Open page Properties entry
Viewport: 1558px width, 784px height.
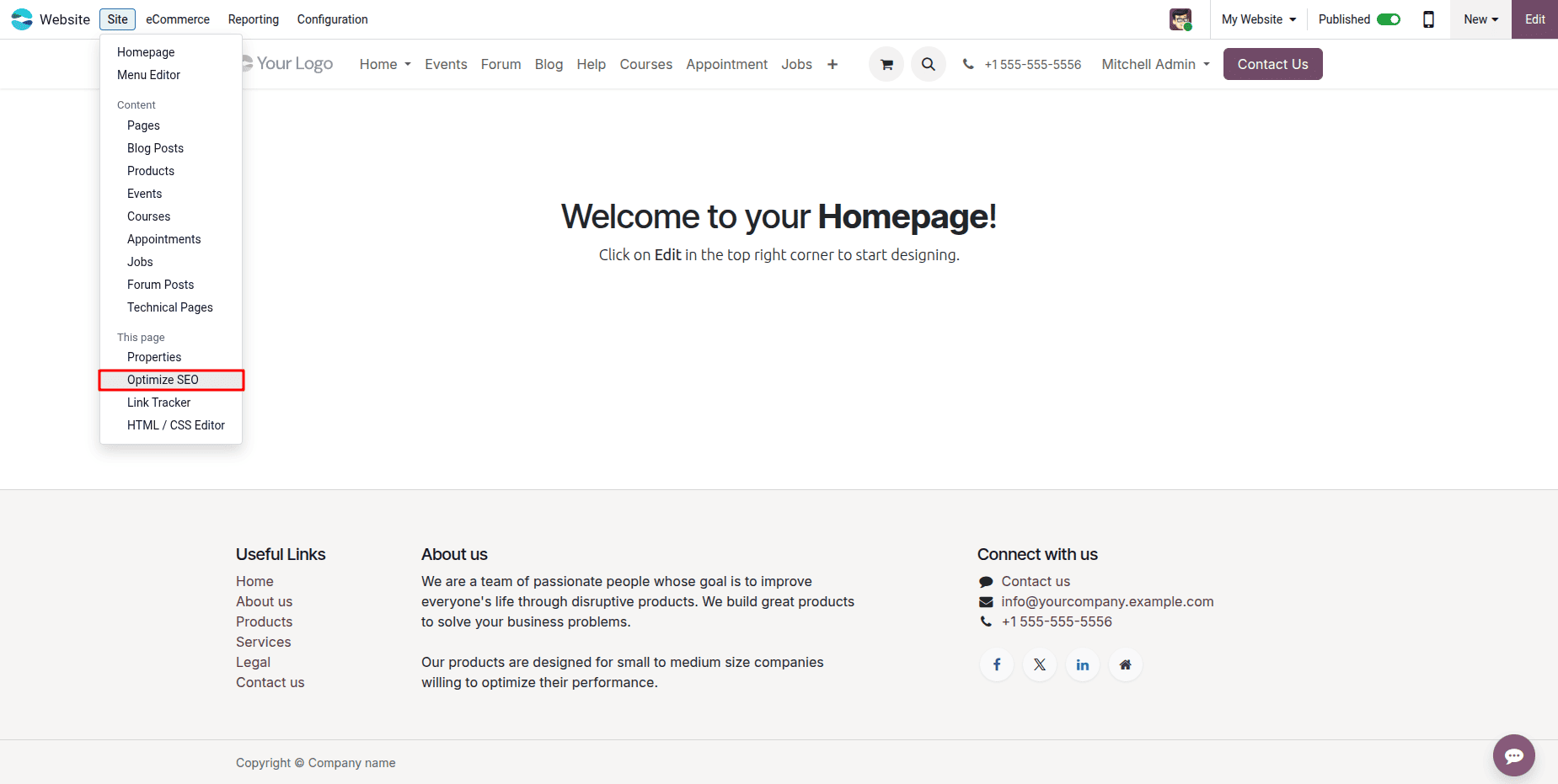tap(171, 357)
